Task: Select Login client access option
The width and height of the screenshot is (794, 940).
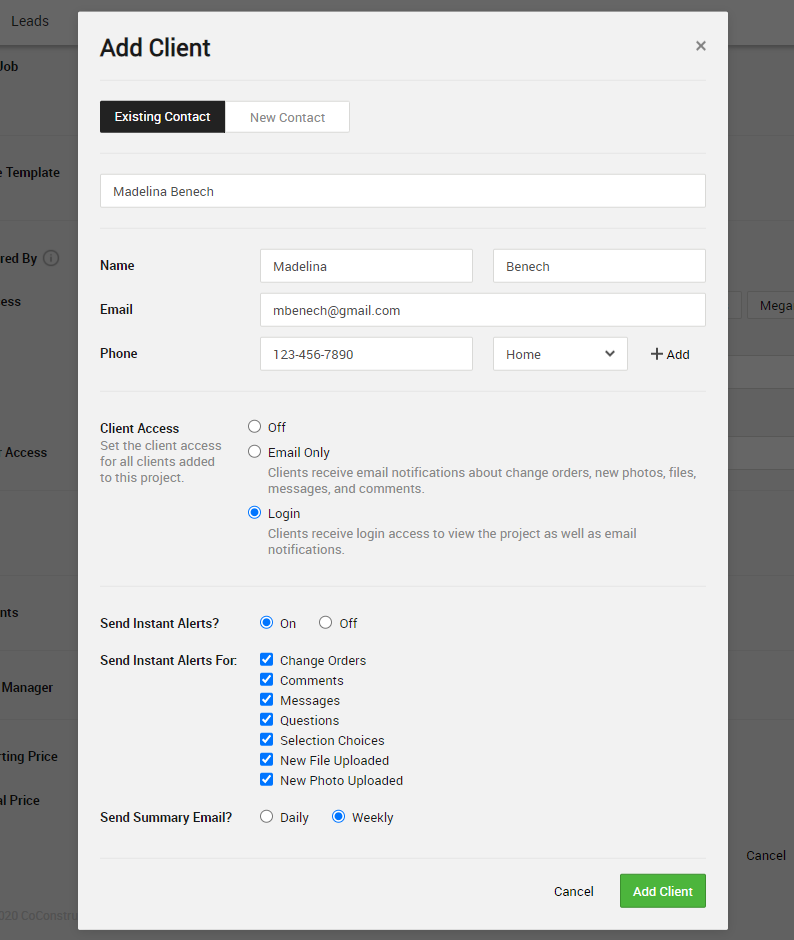Action: click(255, 513)
